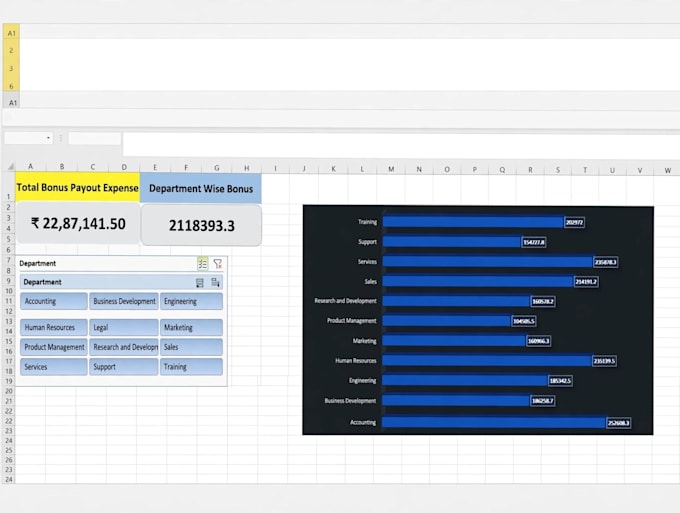Image resolution: width=680 pixels, height=513 pixels.
Task: Click the Accounting bar in the chart
Action: 494,422
